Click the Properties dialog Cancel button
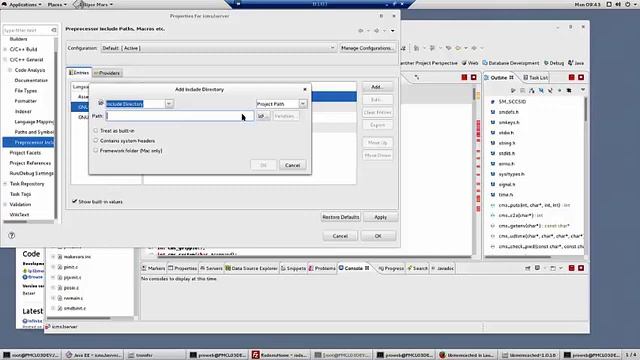This screenshot has height=360, width=640. (340, 236)
